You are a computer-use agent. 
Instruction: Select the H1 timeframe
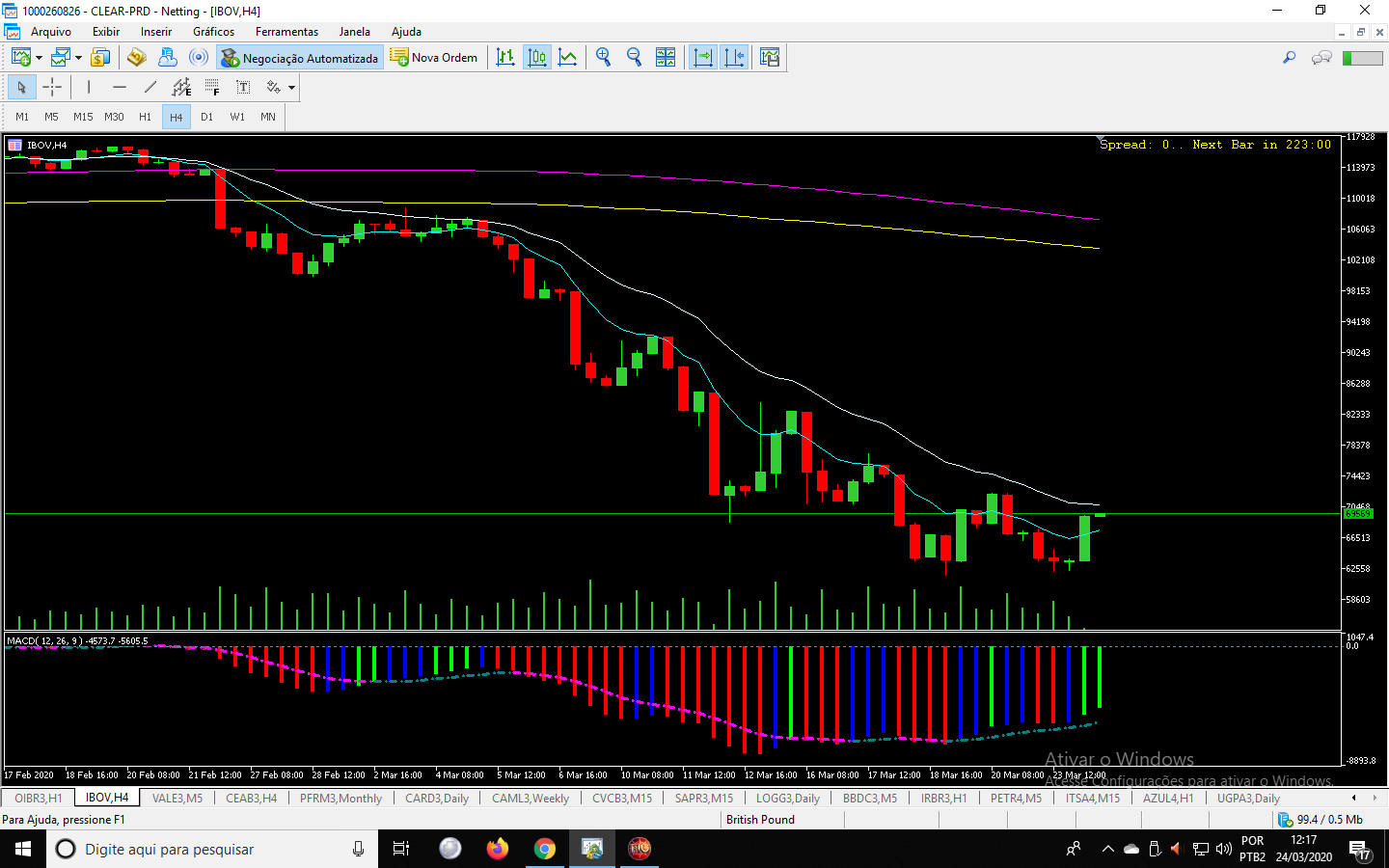pyautogui.click(x=145, y=117)
